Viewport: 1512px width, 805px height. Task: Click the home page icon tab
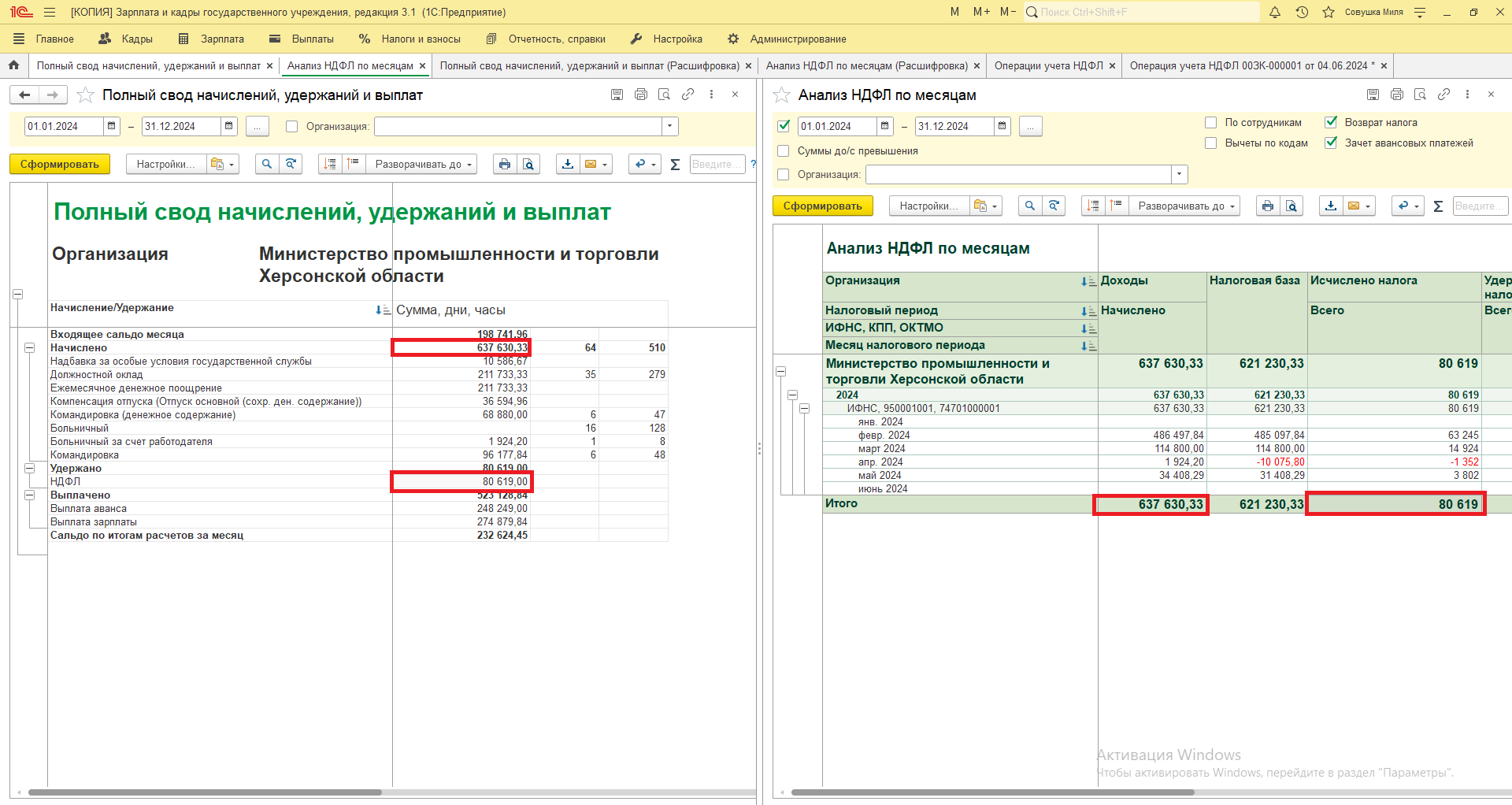coord(13,65)
